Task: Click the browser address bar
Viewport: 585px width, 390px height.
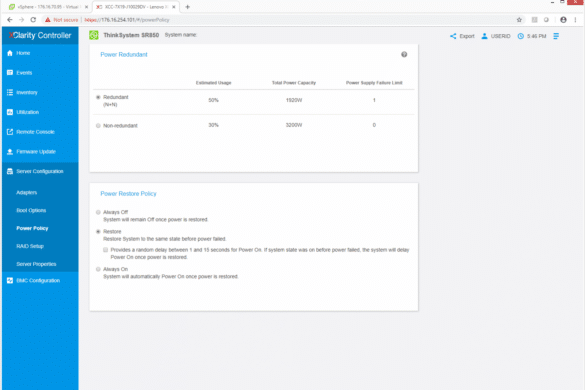Action: click(x=298, y=20)
